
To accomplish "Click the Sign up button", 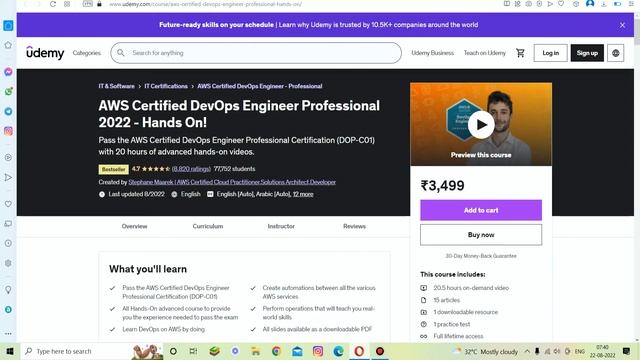I will [587, 53].
